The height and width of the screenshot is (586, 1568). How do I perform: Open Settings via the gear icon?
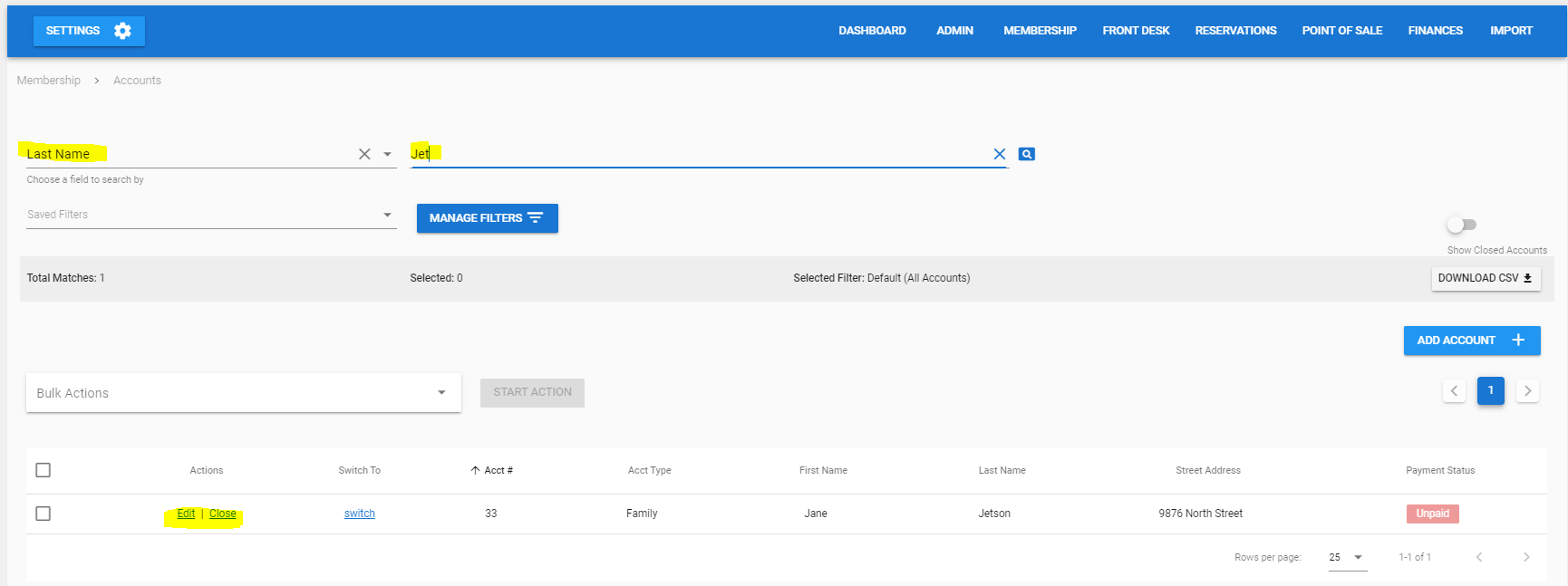122,31
